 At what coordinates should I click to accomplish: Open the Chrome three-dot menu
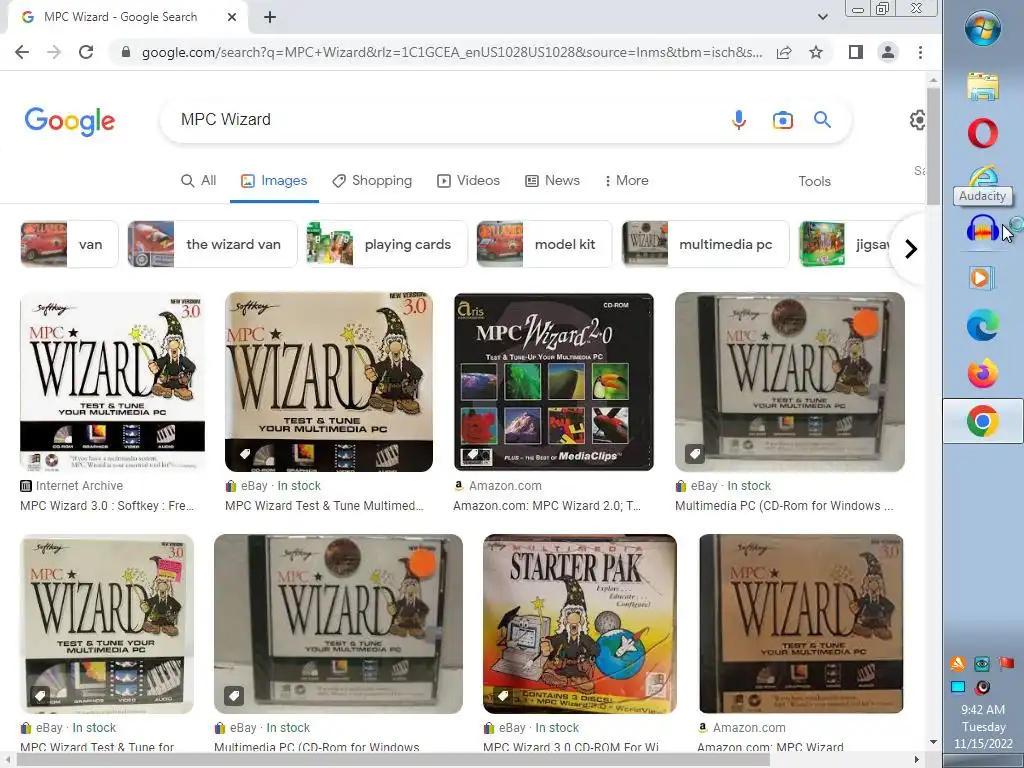tap(920, 52)
